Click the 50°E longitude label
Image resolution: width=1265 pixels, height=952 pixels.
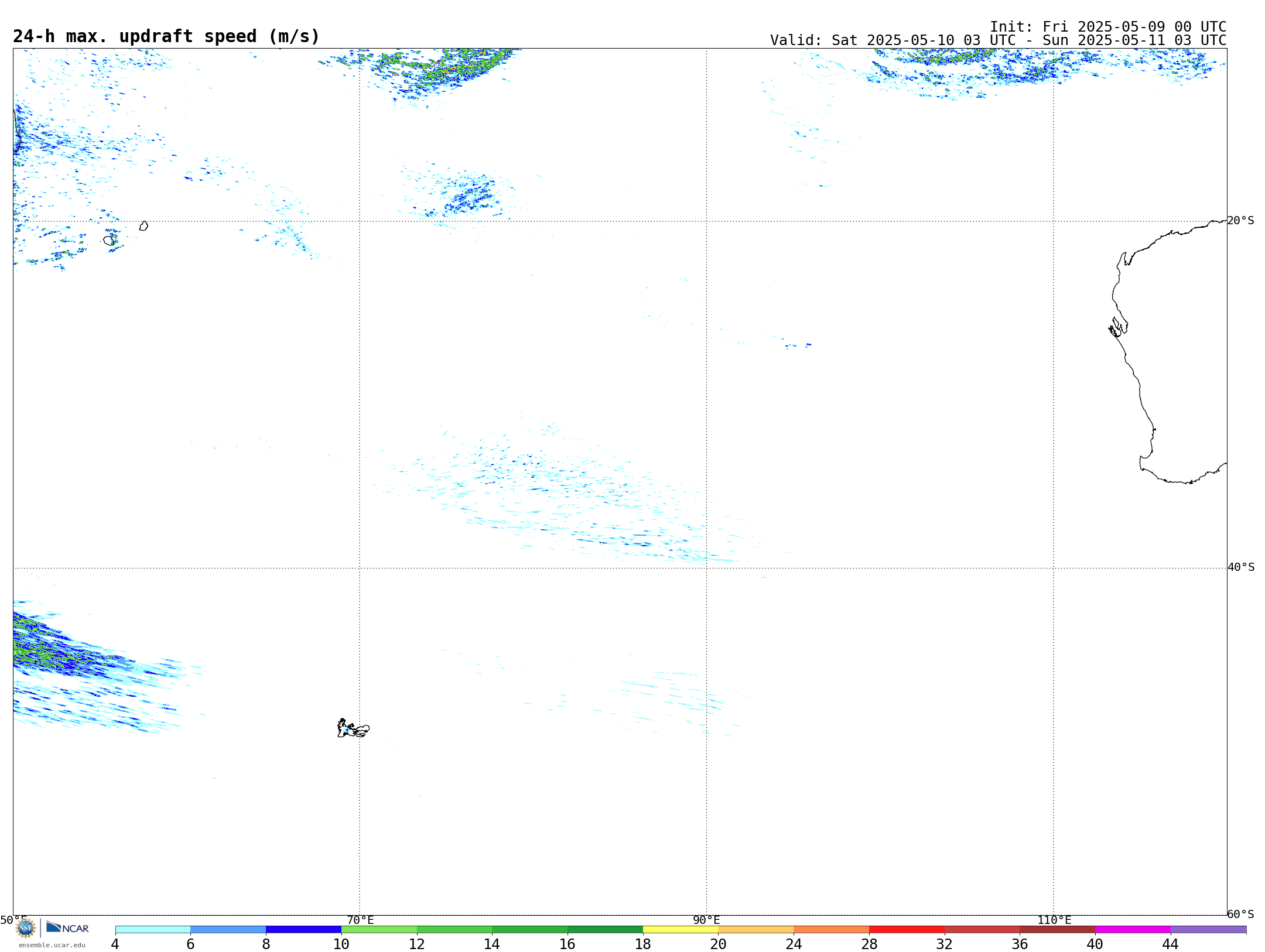coord(13,920)
